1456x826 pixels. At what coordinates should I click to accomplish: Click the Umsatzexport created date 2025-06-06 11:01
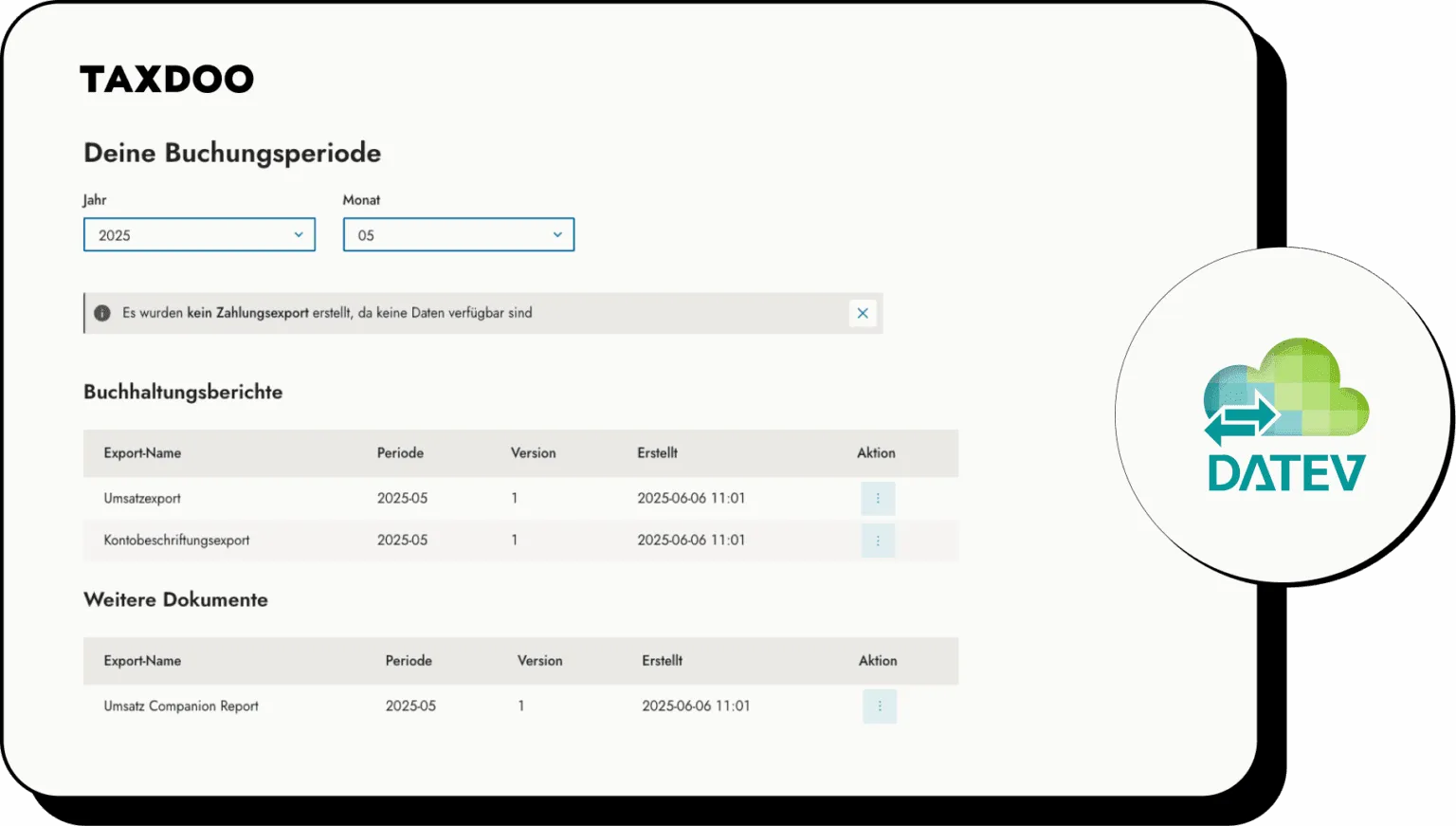691,498
